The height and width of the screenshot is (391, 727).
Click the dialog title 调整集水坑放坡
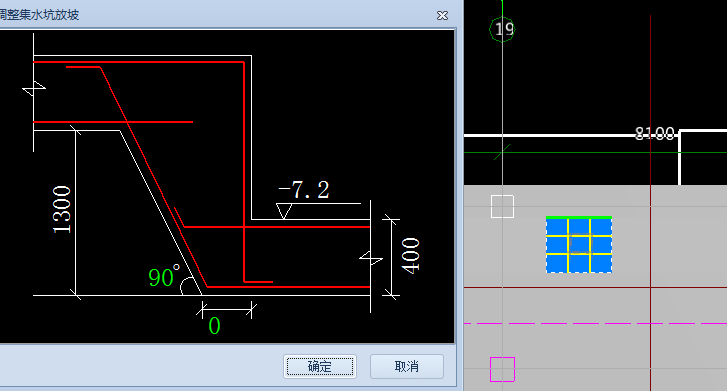[x=39, y=15]
